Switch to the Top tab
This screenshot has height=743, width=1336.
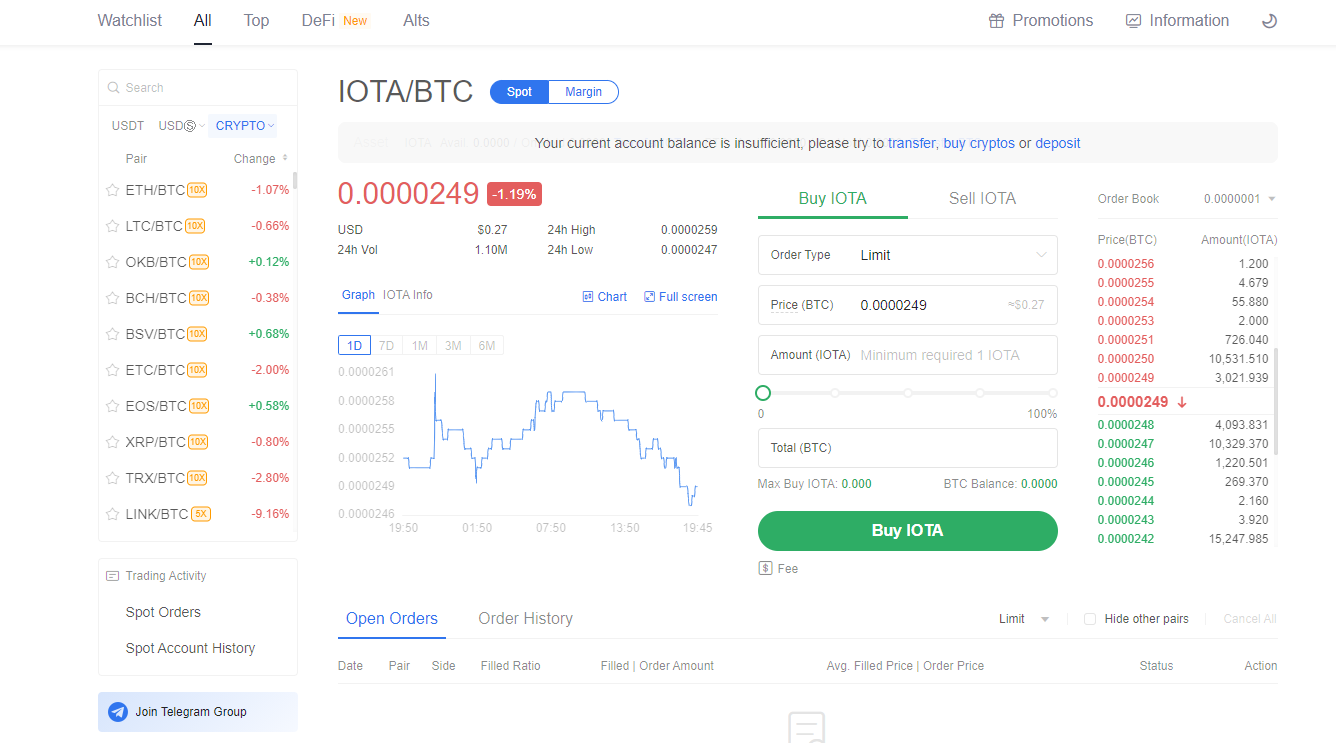pyautogui.click(x=256, y=20)
